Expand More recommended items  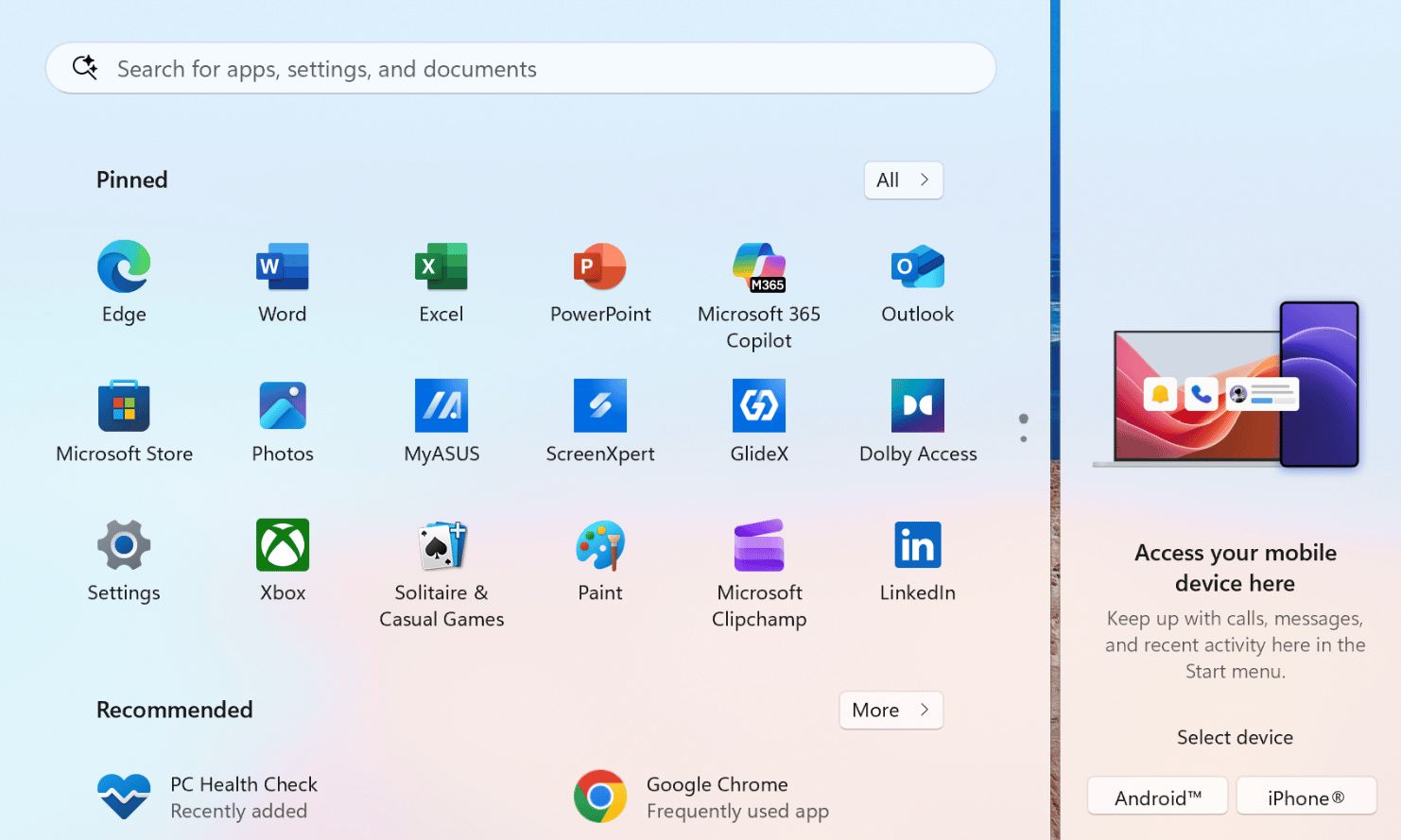click(891, 711)
